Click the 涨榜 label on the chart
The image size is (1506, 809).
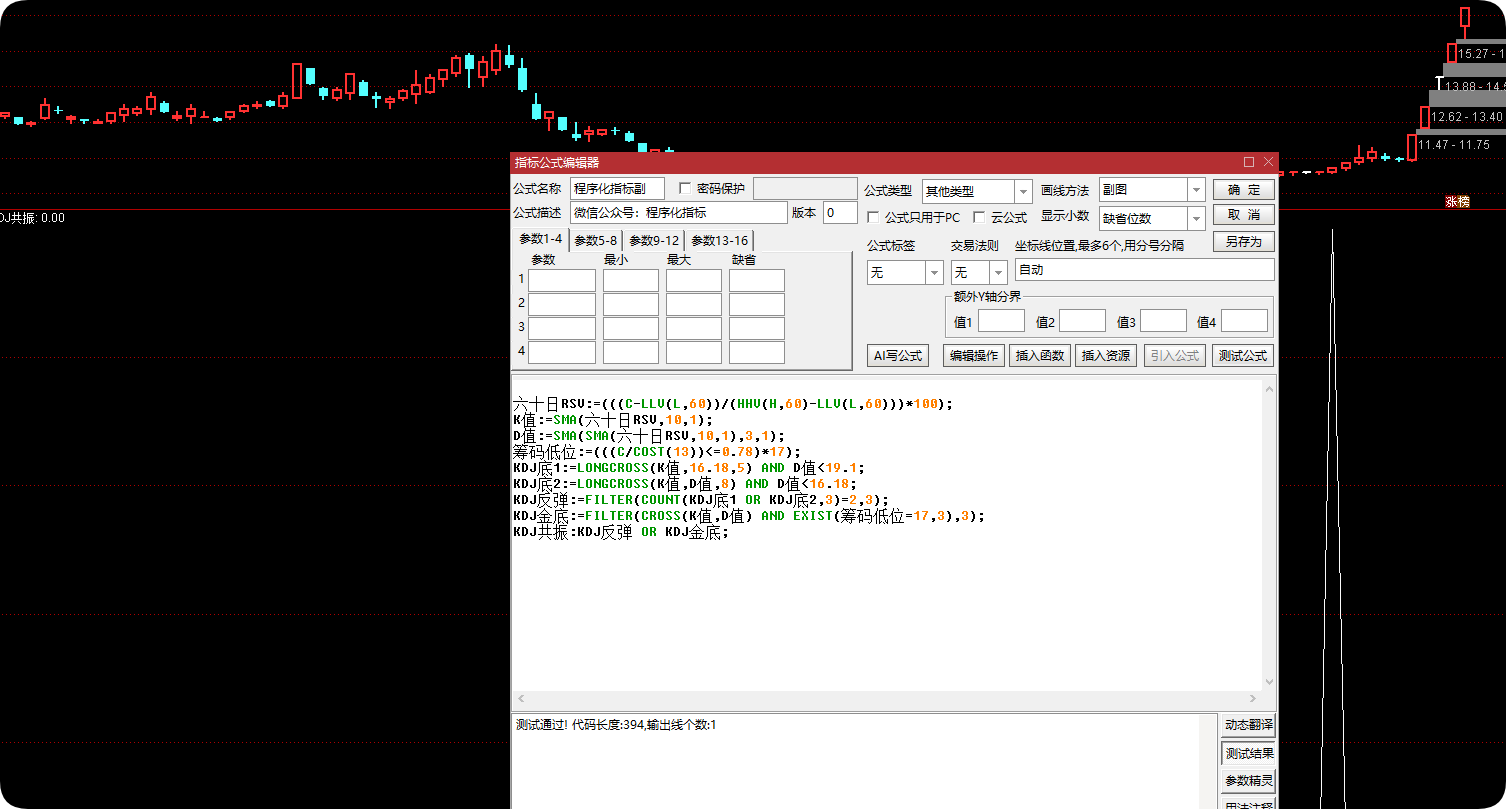pyautogui.click(x=1457, y=201)
